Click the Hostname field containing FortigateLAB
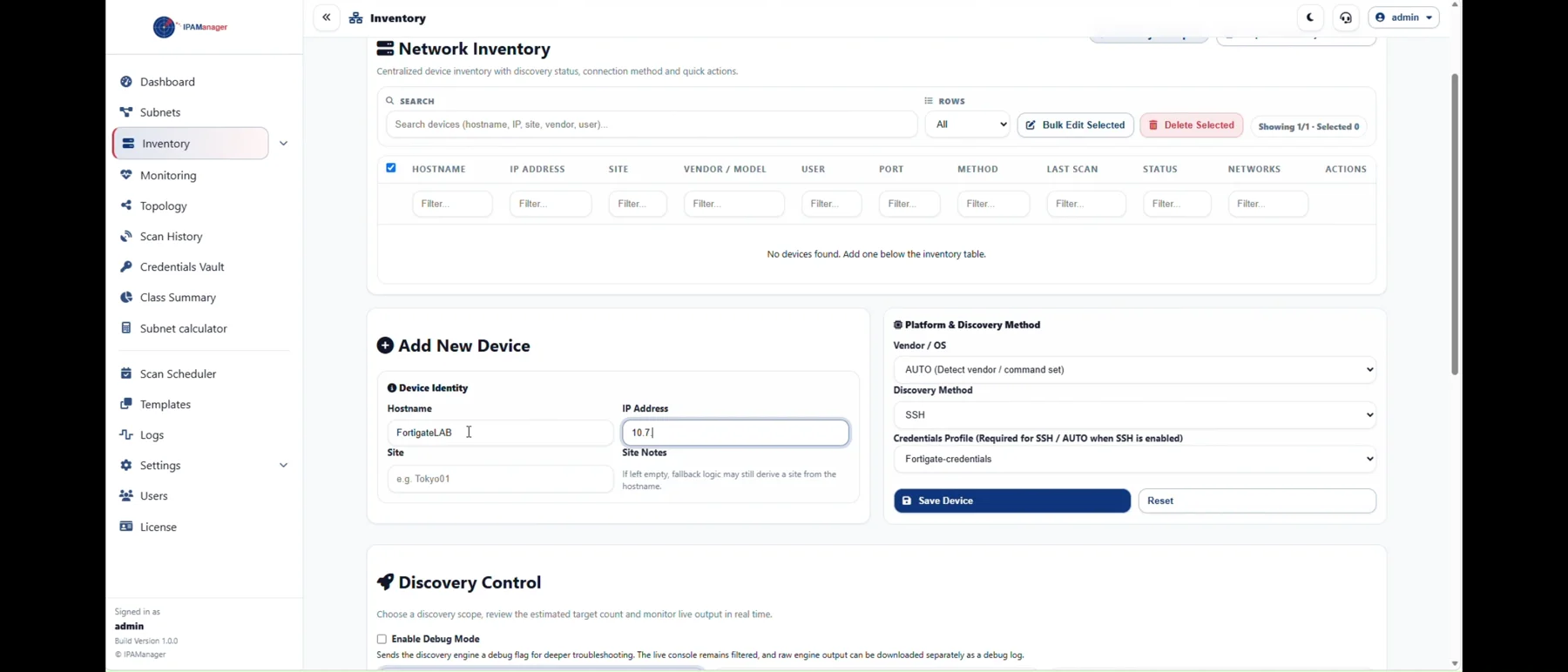Viewport: 1568px width, 672px height. pos(500,433)
